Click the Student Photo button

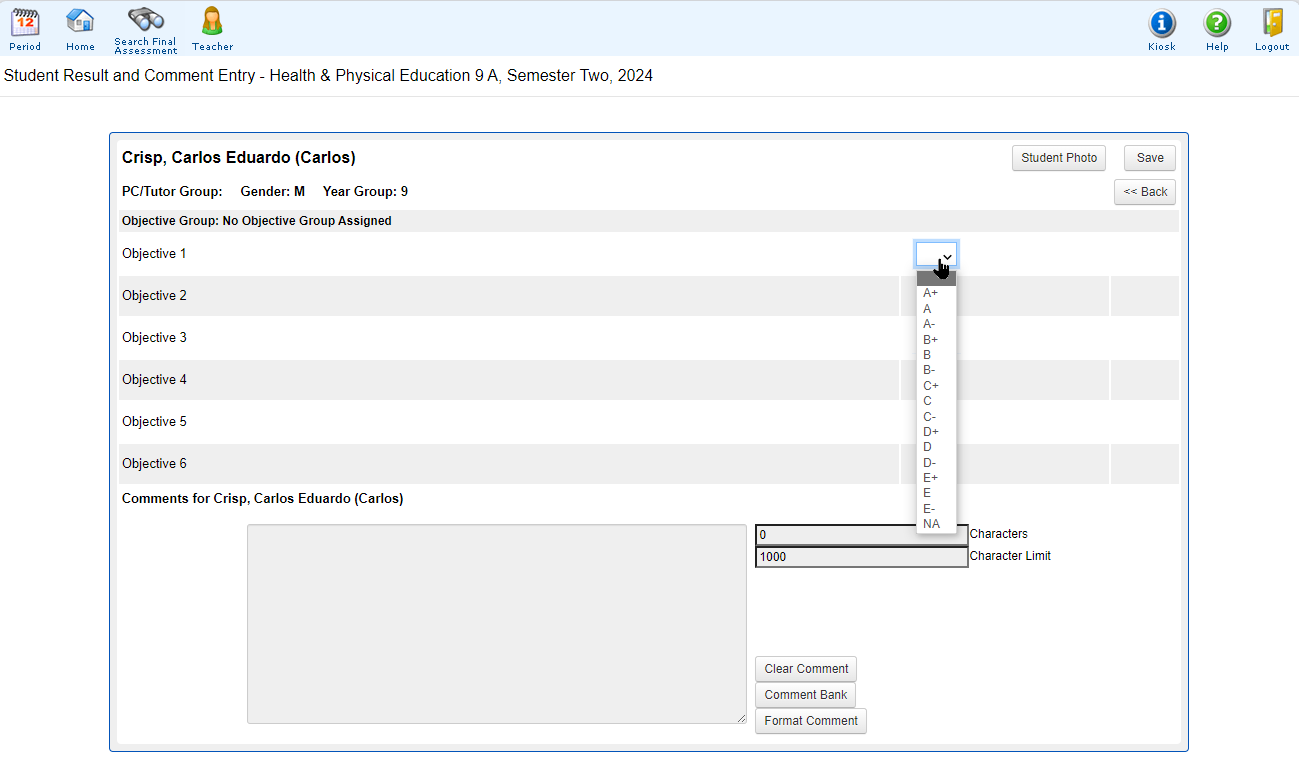coord(1058,158)
